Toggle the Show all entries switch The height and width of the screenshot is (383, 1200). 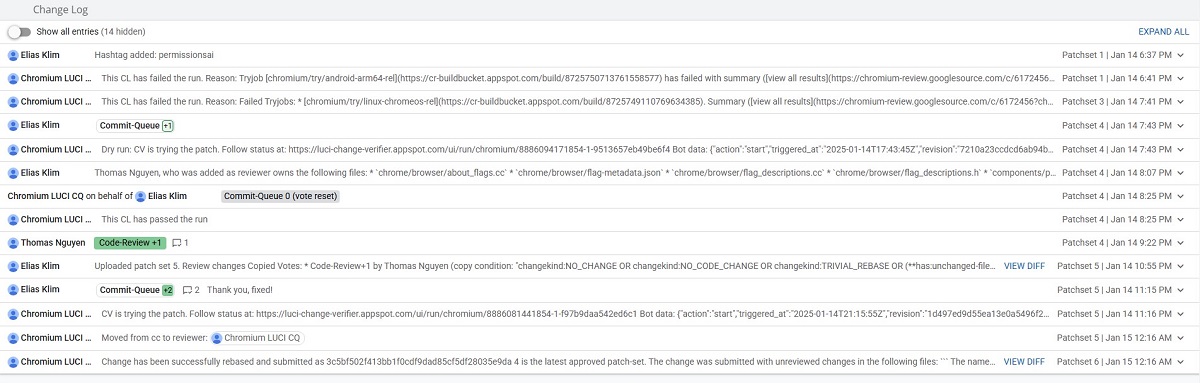(19, 32)
